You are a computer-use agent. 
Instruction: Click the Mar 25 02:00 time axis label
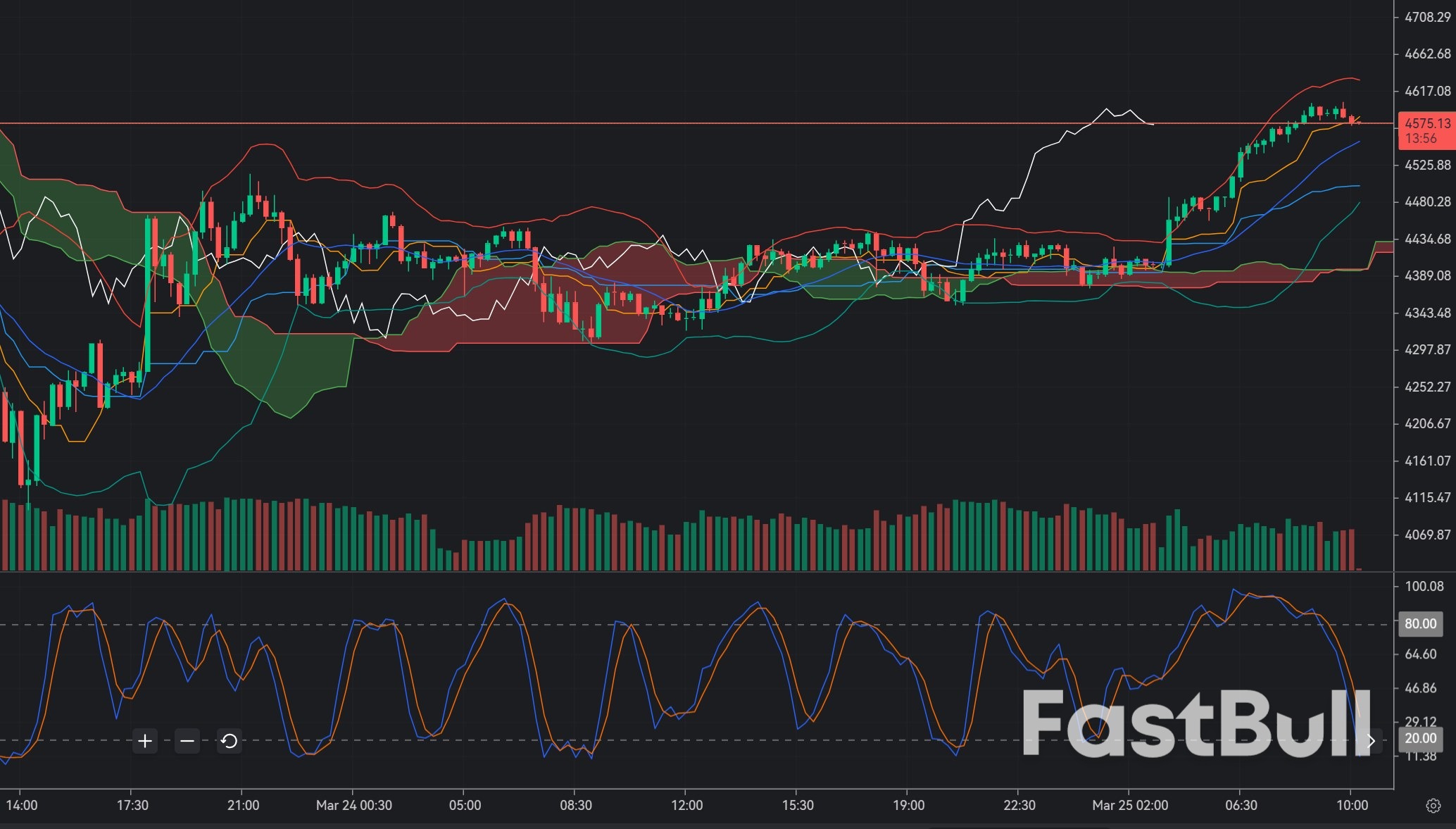[1129, 804]
